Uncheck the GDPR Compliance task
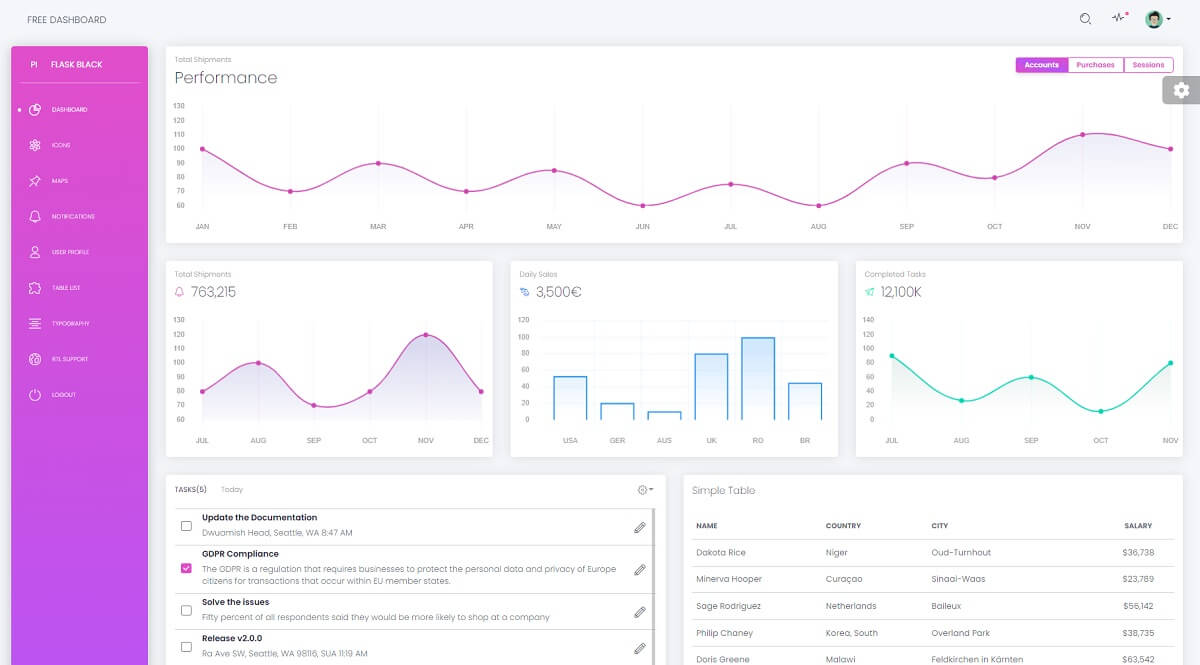 pyautogui.click(x=185, y=567)
